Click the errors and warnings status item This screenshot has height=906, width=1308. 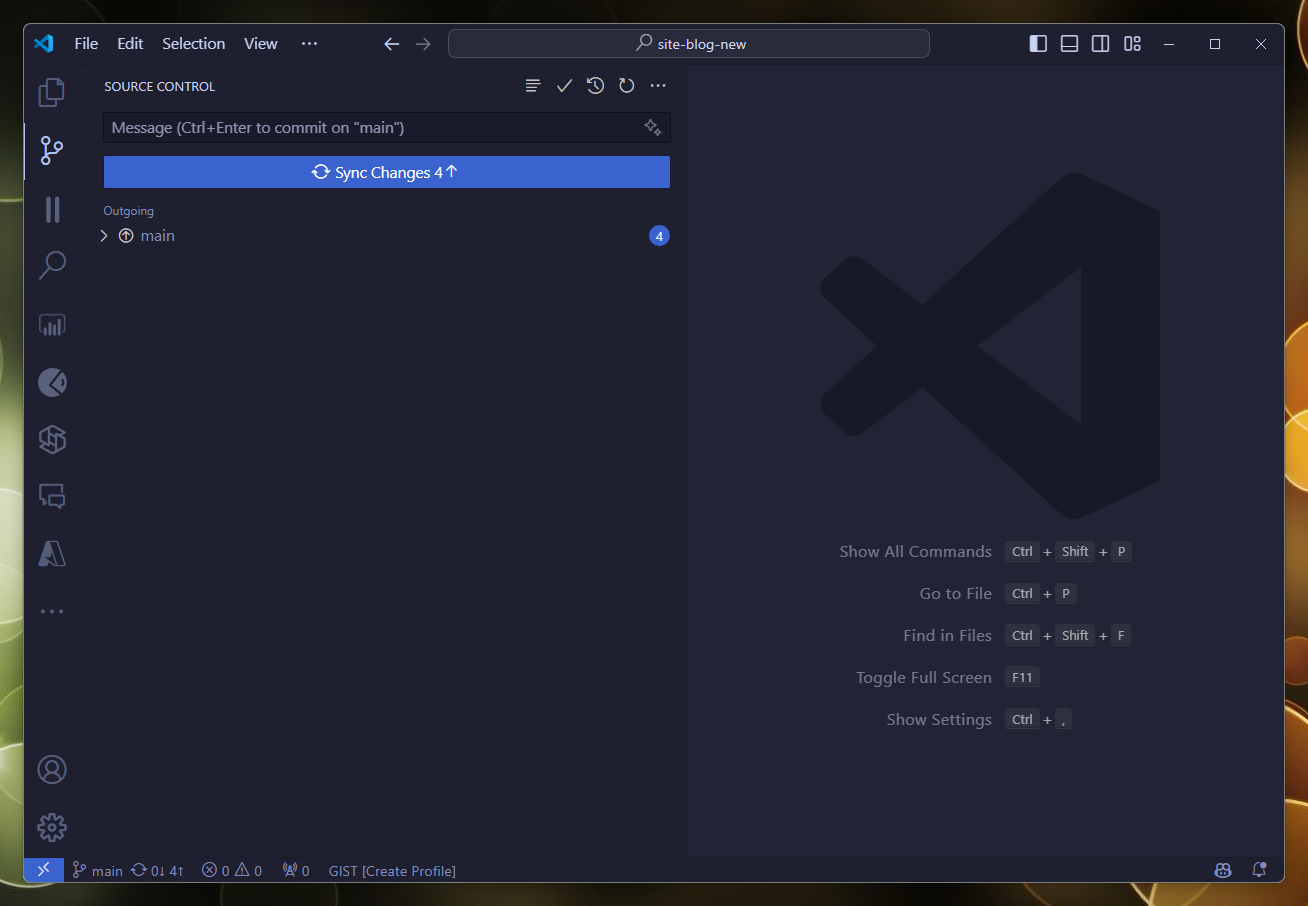click(231, 870)
